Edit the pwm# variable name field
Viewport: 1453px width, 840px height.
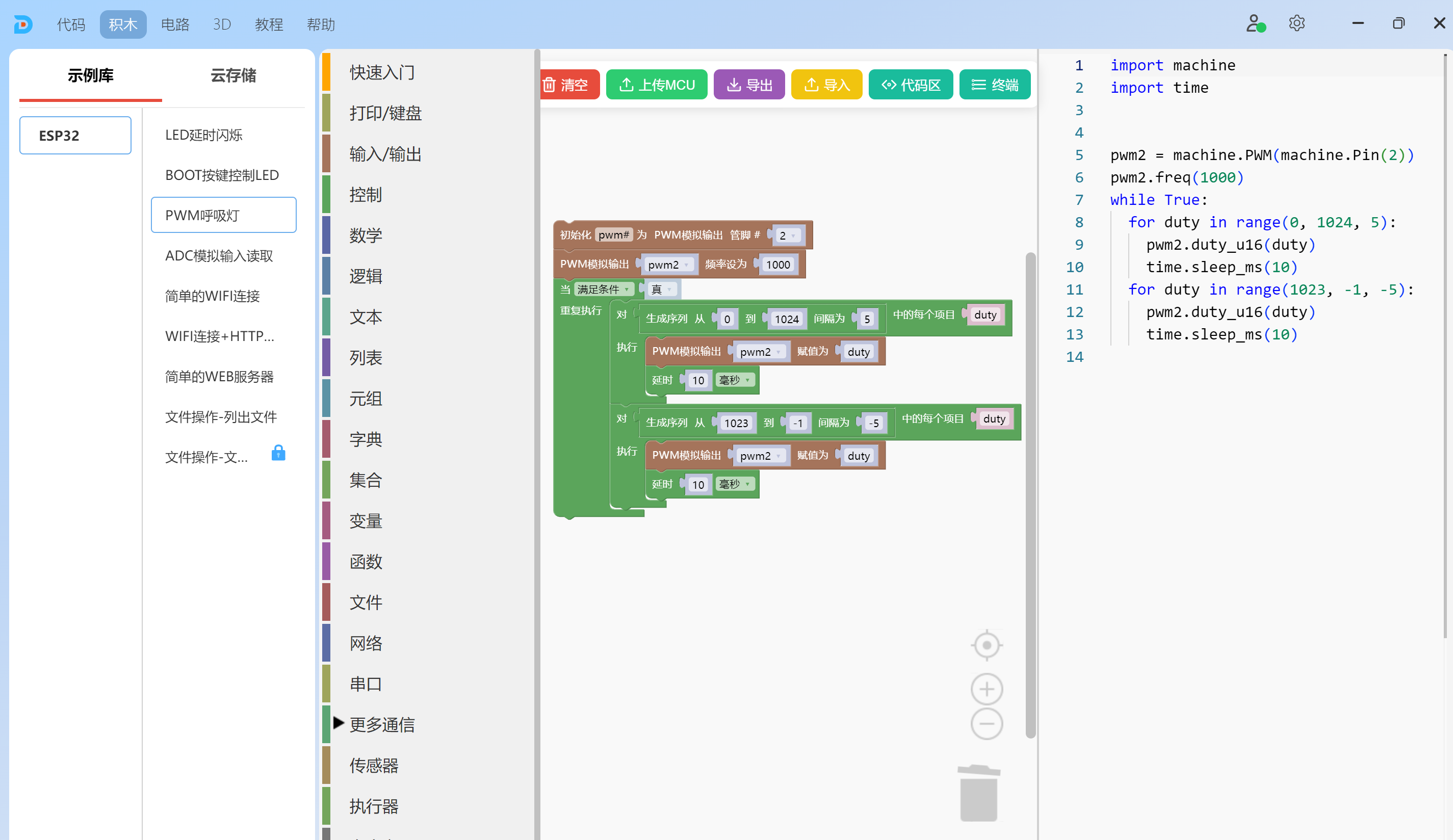(x=613, y=234)
